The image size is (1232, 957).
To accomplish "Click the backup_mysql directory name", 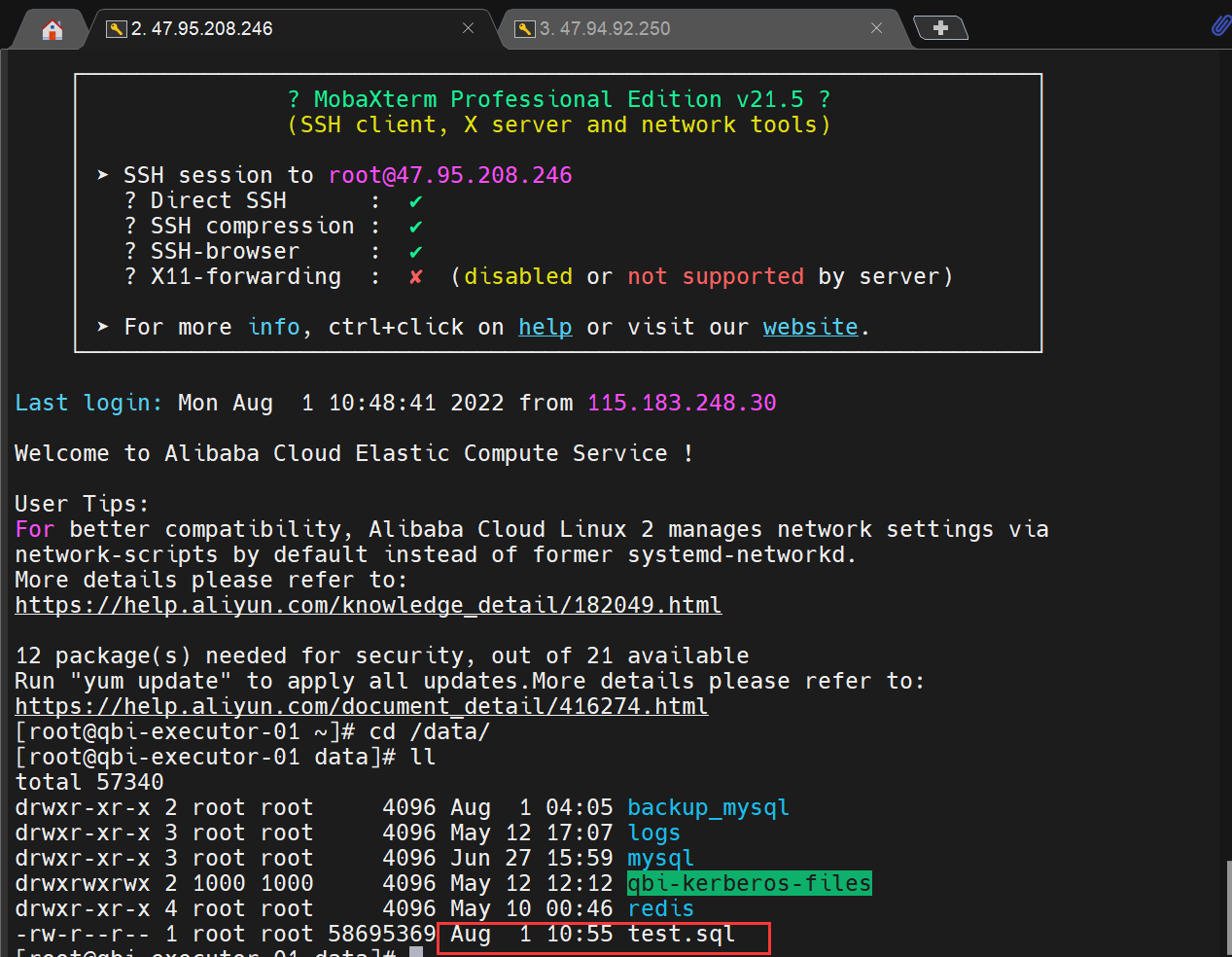I will click(x=708, y=807).
